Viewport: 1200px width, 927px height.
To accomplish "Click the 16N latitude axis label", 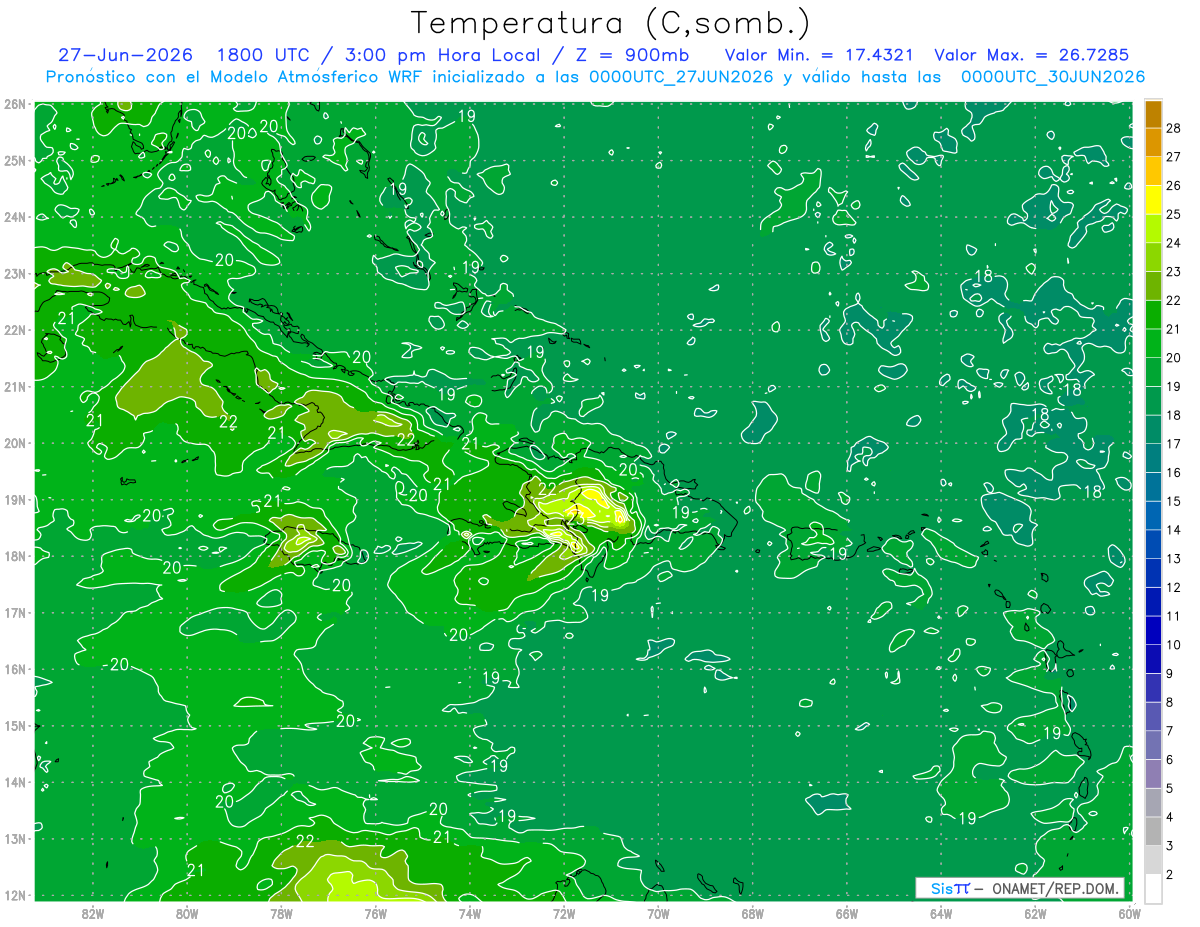I will (x=14, y=668).
